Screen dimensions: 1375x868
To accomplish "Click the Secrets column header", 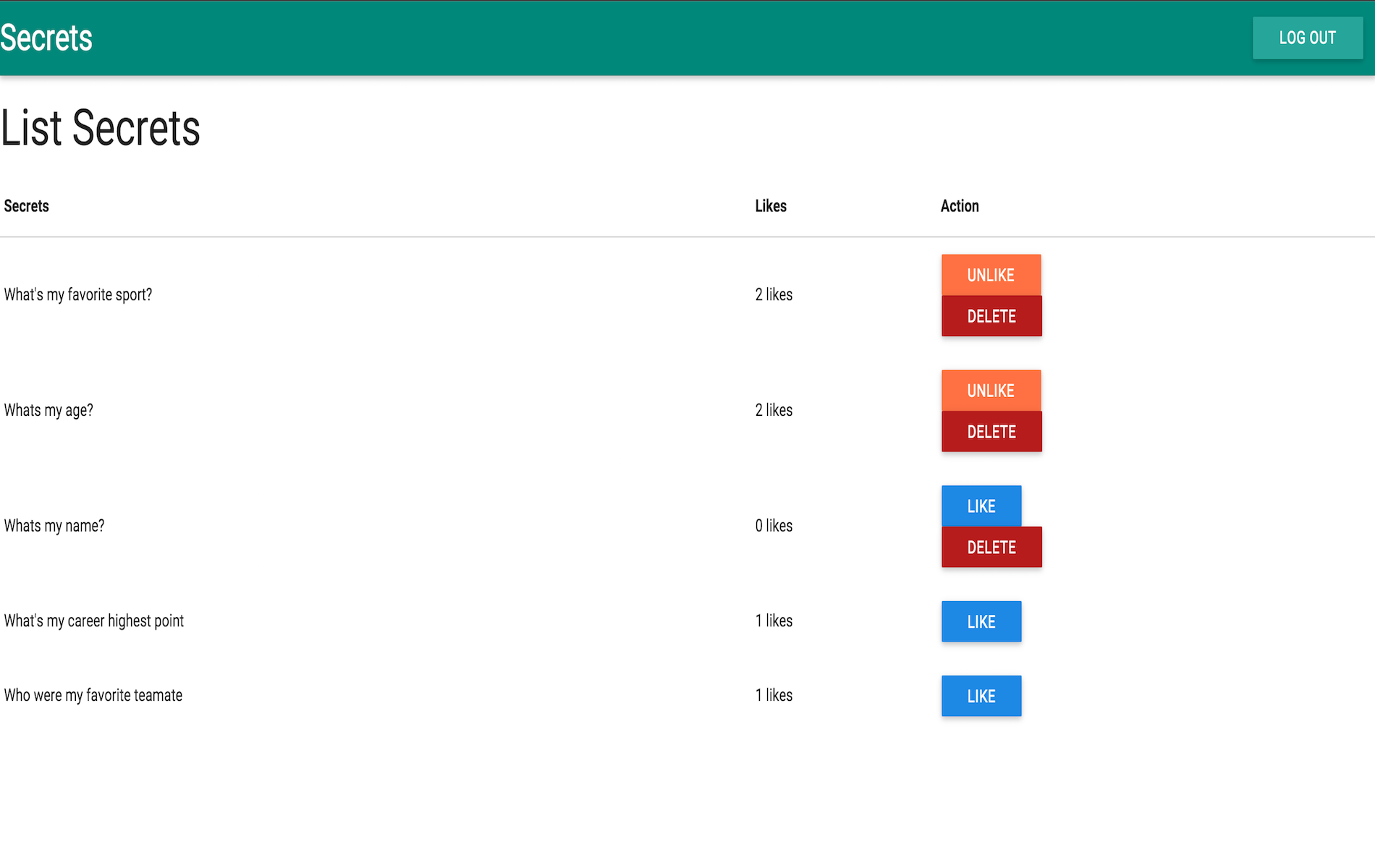I will point(27,206).
